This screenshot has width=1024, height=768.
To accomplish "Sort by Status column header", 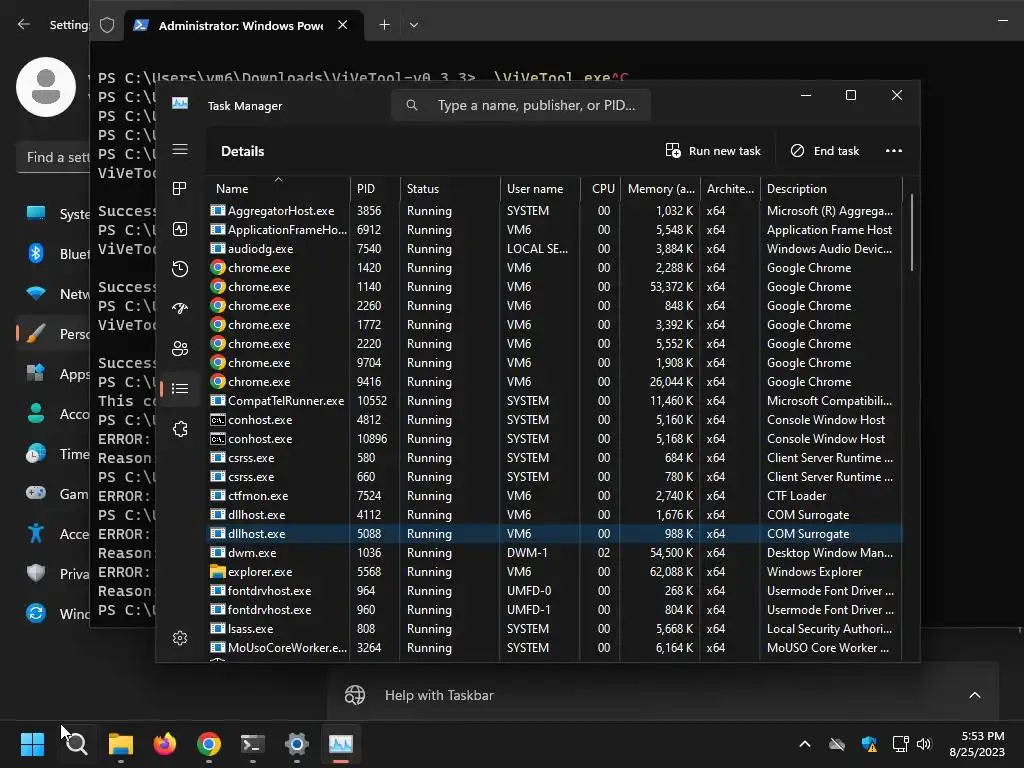I will pyautogui.click(x=450, y=189).
